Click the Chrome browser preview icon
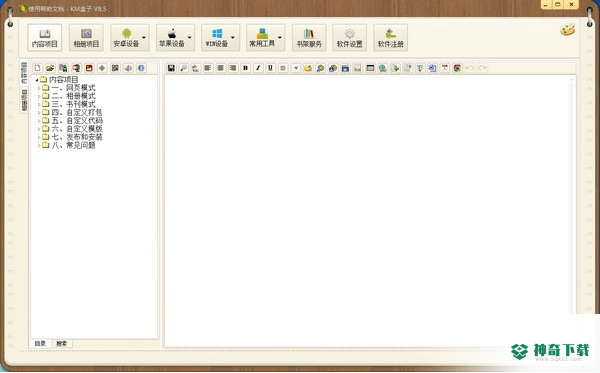This screenshot has width=600, height=373. pos(457,68)
